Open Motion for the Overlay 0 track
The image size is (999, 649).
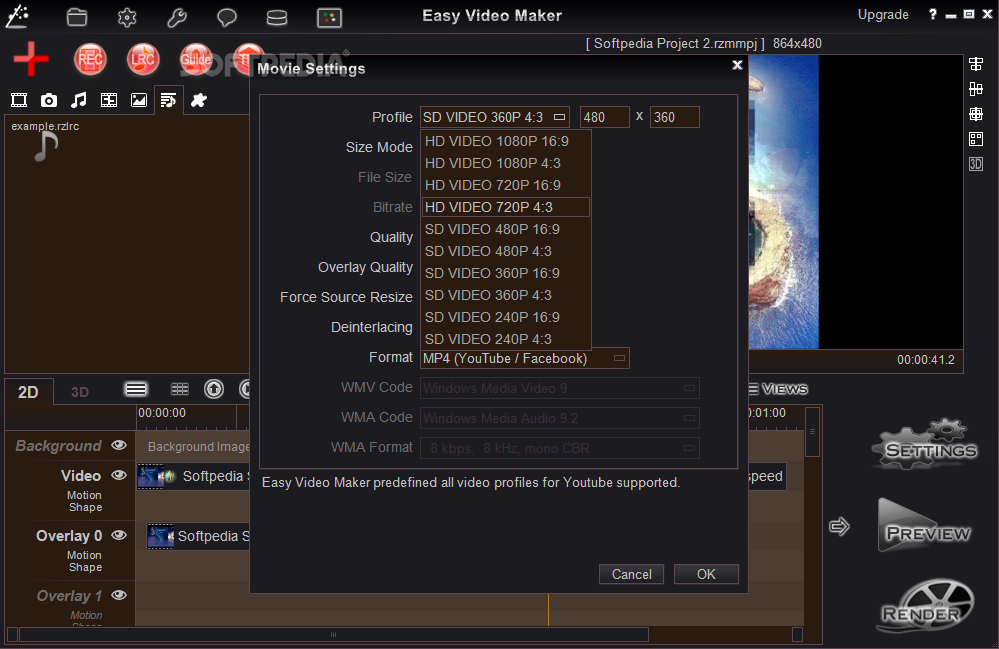(x=84, y=555)
